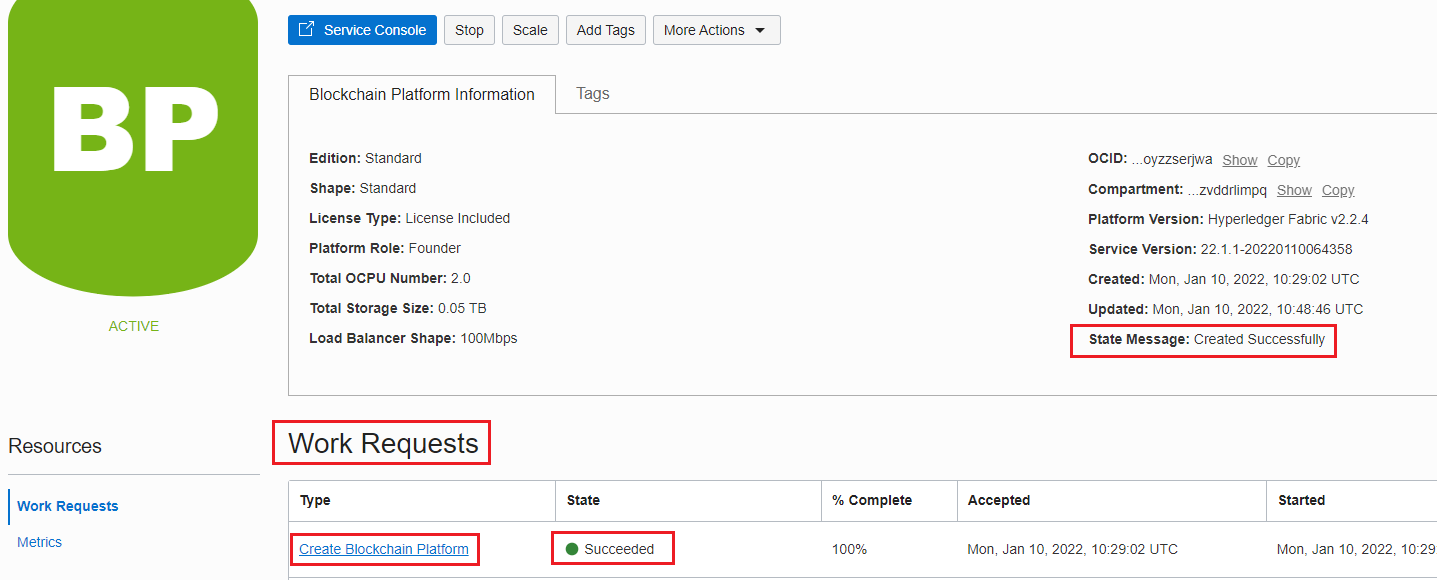Click the Created date Mon, Jan 10, 2022, 10:29:02 UTC

tap(1254, 279)
